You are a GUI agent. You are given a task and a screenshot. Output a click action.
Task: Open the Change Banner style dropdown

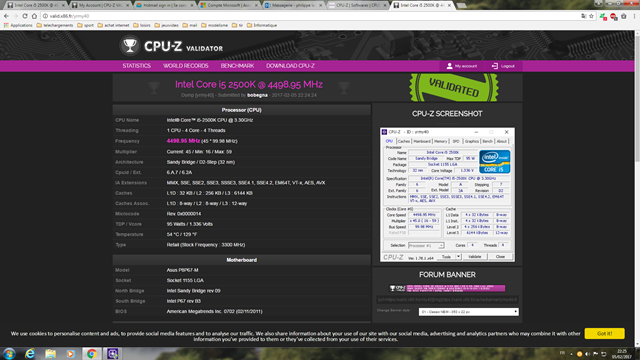pos(469,312)
